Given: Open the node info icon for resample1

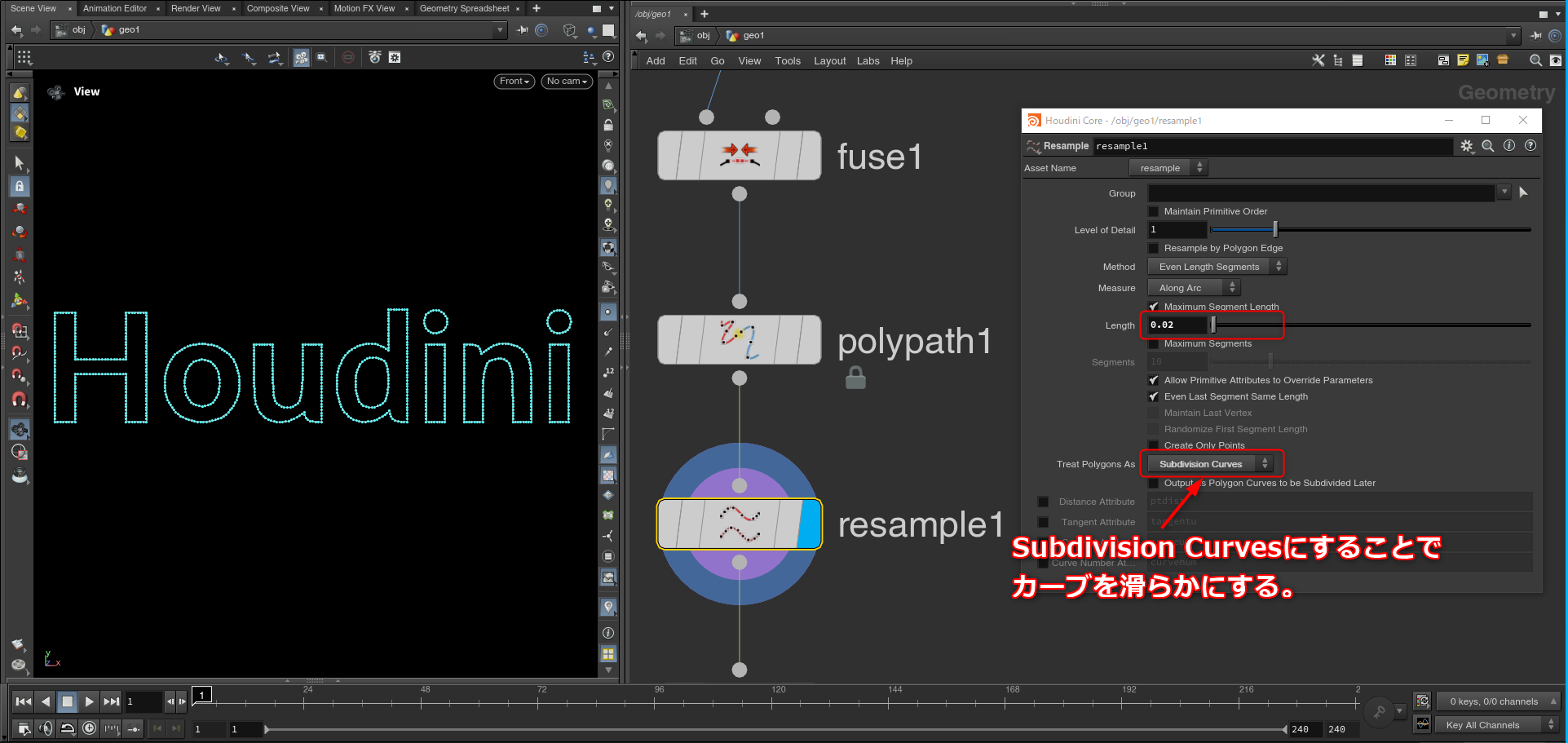Looking at the screenshot, I should point(1509,146).
